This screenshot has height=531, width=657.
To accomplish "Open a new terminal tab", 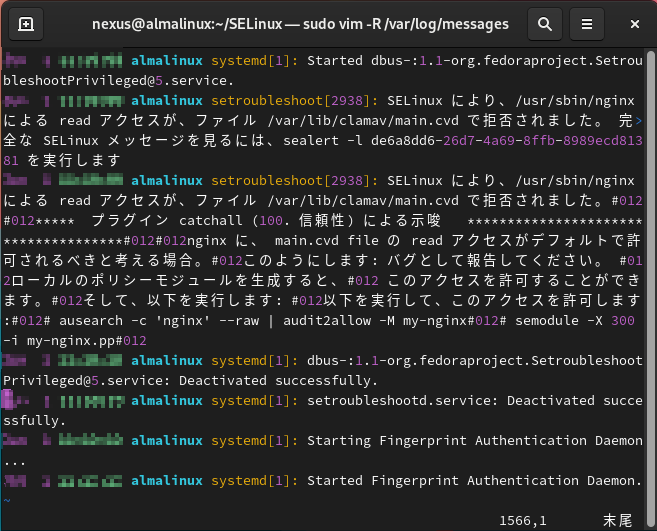I will tap(26, 23).
